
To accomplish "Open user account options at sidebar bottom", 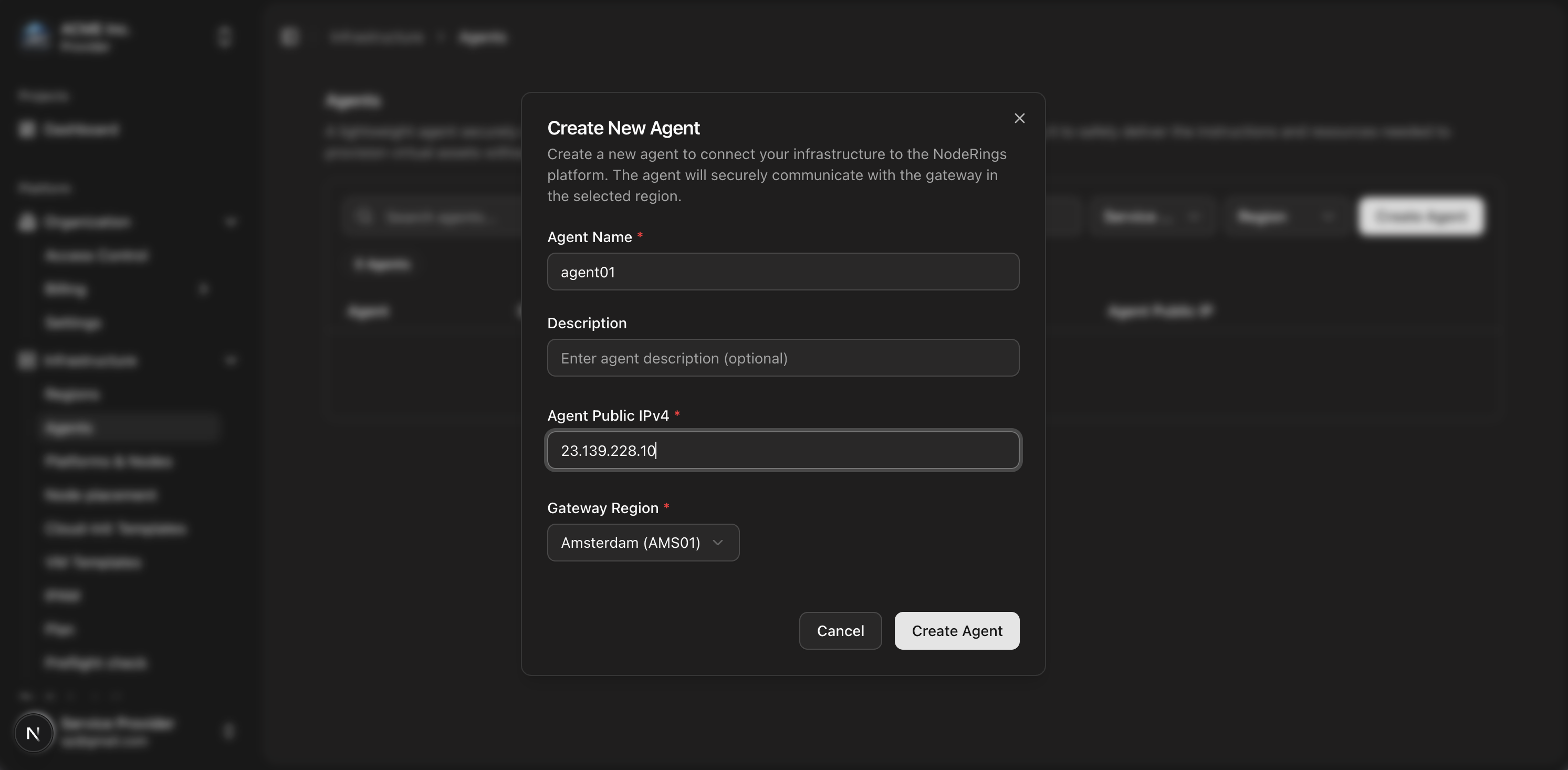I will (229, 731).
